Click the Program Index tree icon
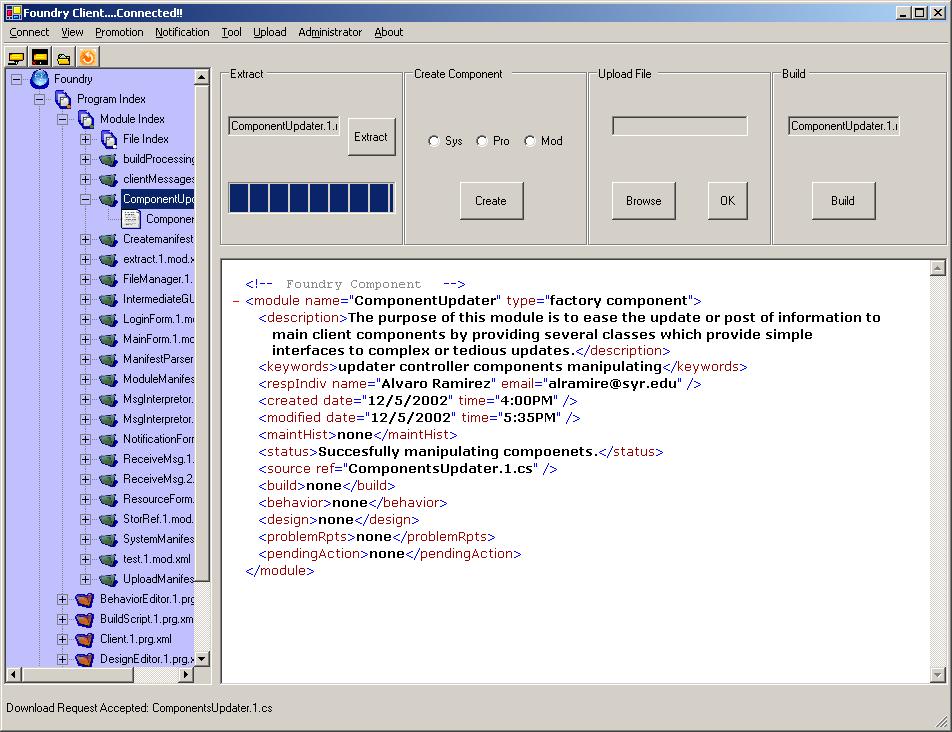This screenshot has width=952, height=732. click(63, 99)
